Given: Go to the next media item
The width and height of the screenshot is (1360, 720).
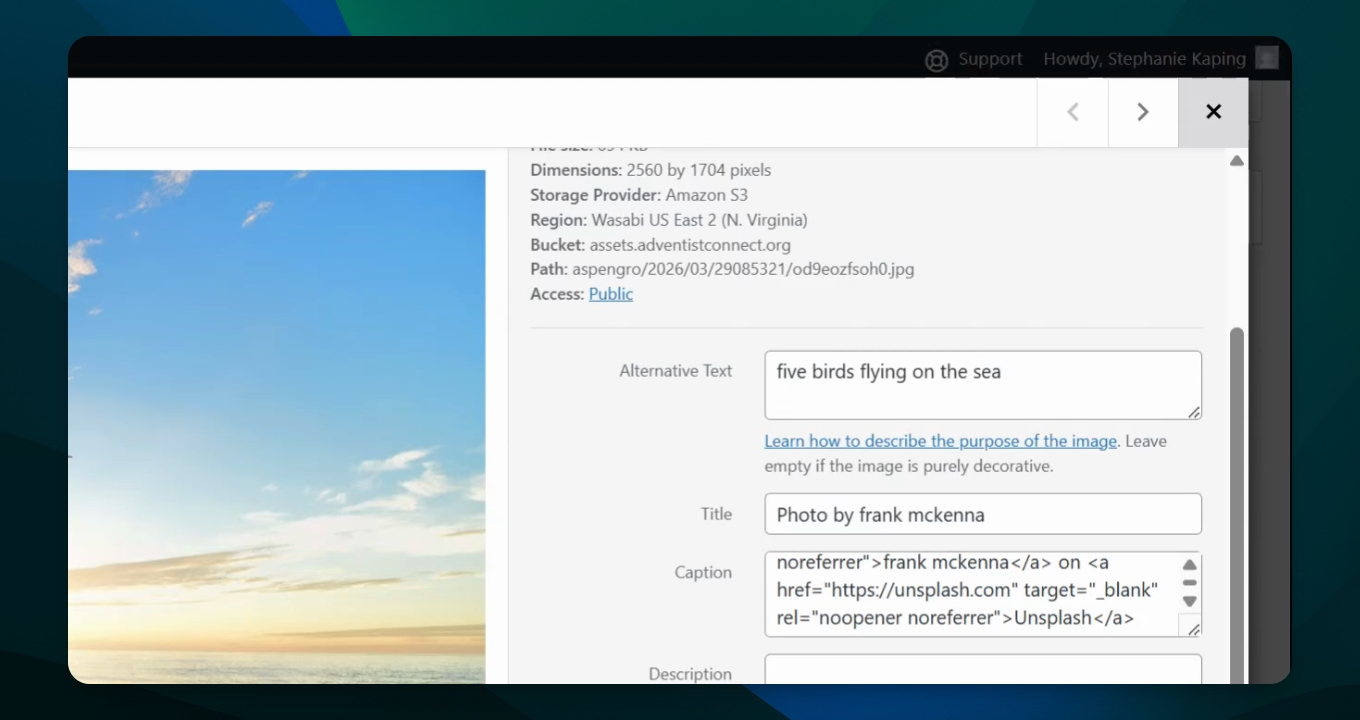Looking at the screenshot, I should click(x=1143, y=112).
